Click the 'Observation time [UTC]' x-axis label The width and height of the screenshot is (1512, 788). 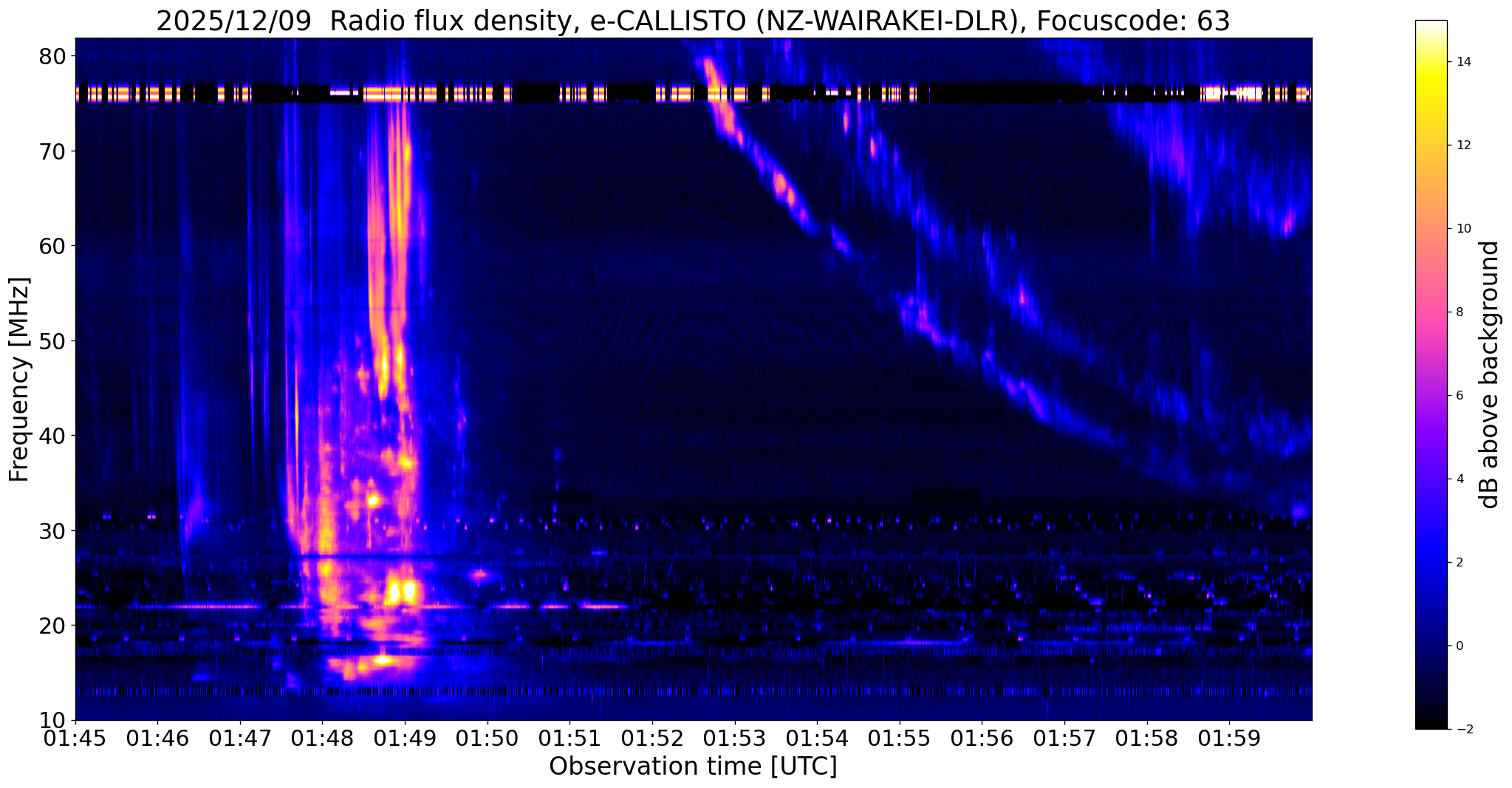point(693,767)
